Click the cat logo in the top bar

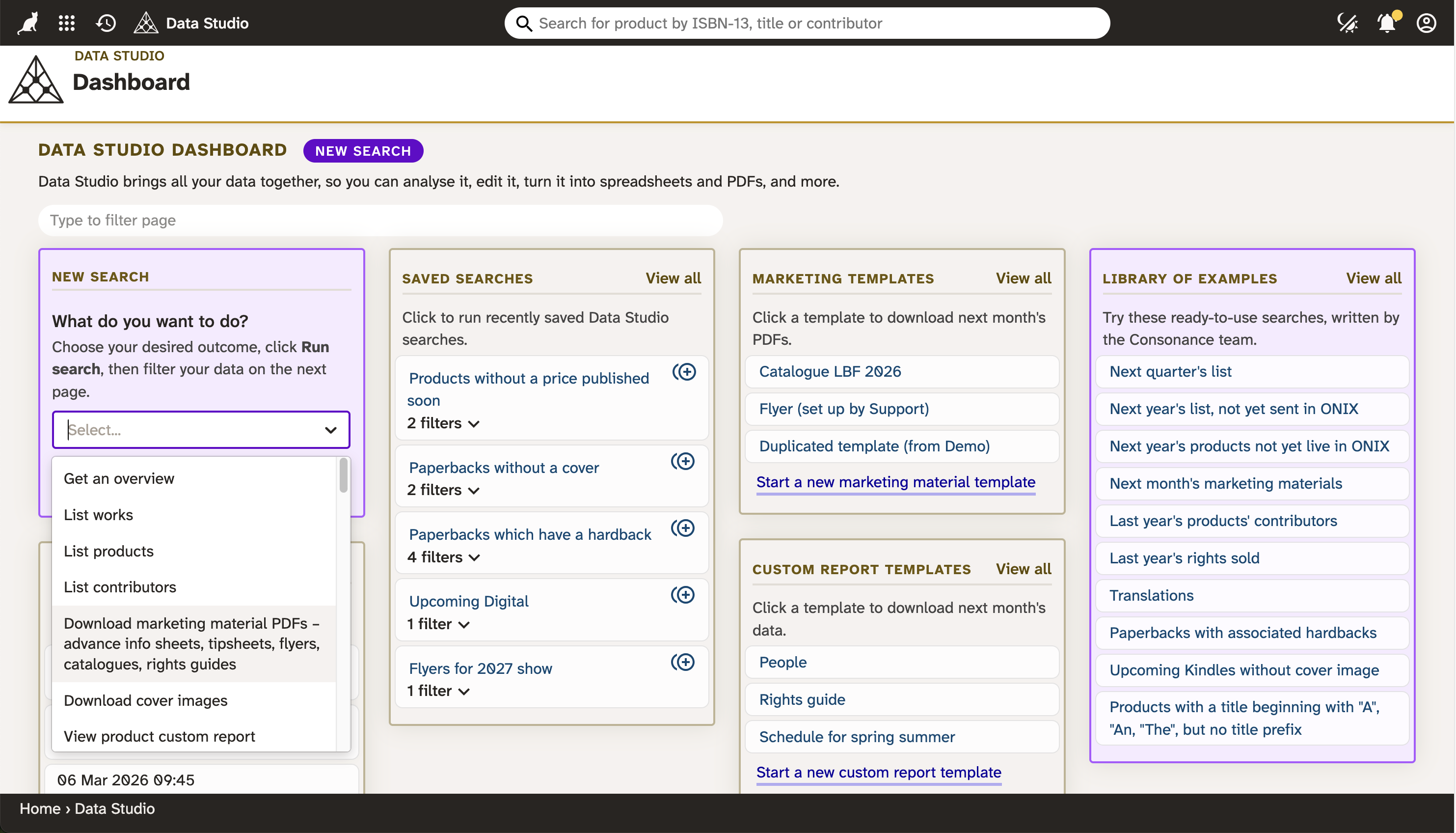pyautogui.click(x=27, y=22)
